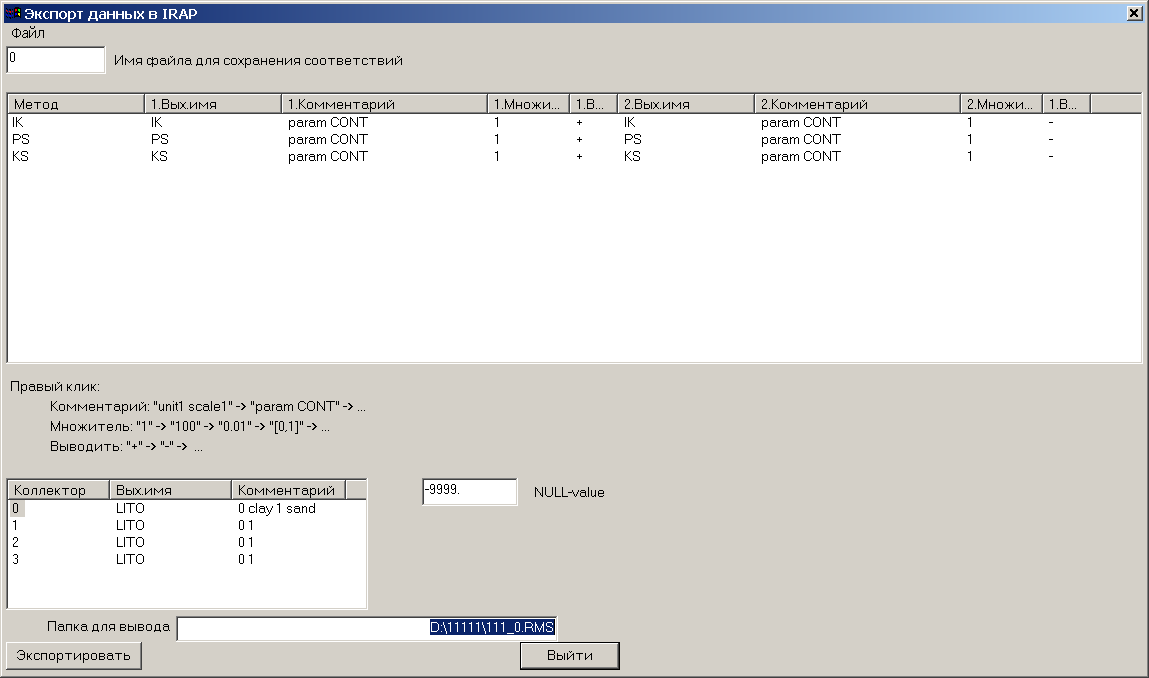Click the - output flag in PS row
The image size is (1149, 678).
click(1051, 139)
